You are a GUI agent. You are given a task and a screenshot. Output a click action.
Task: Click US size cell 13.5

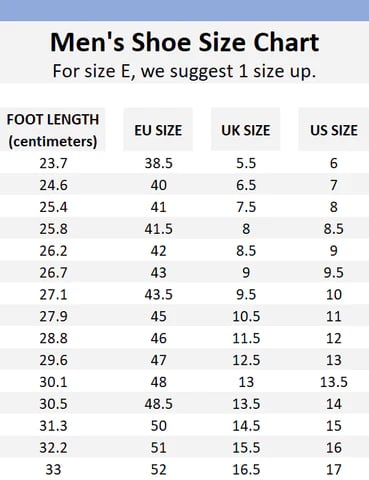click(334, 382)
